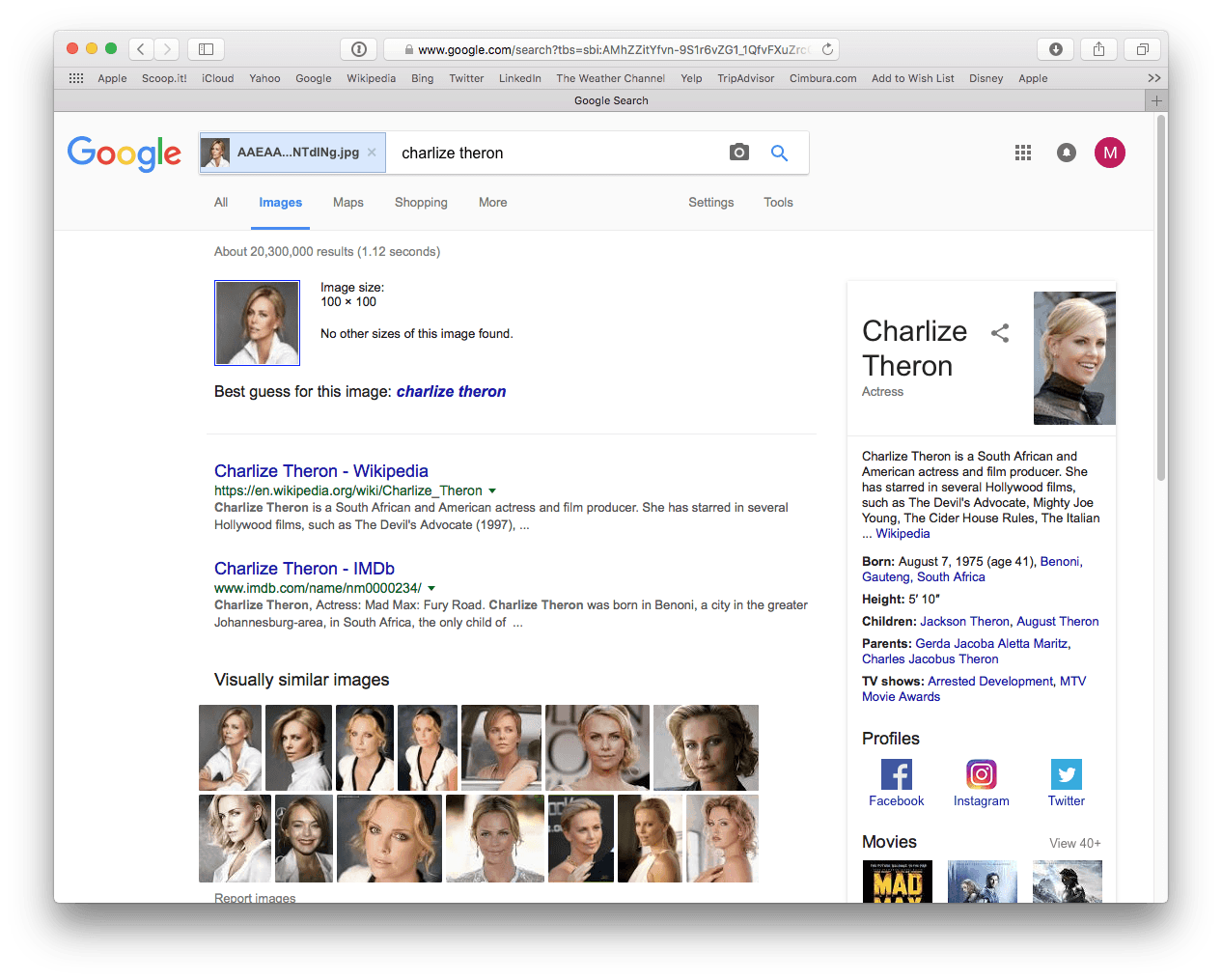
Task: Open Google notifications bell
Action: 1066,153
